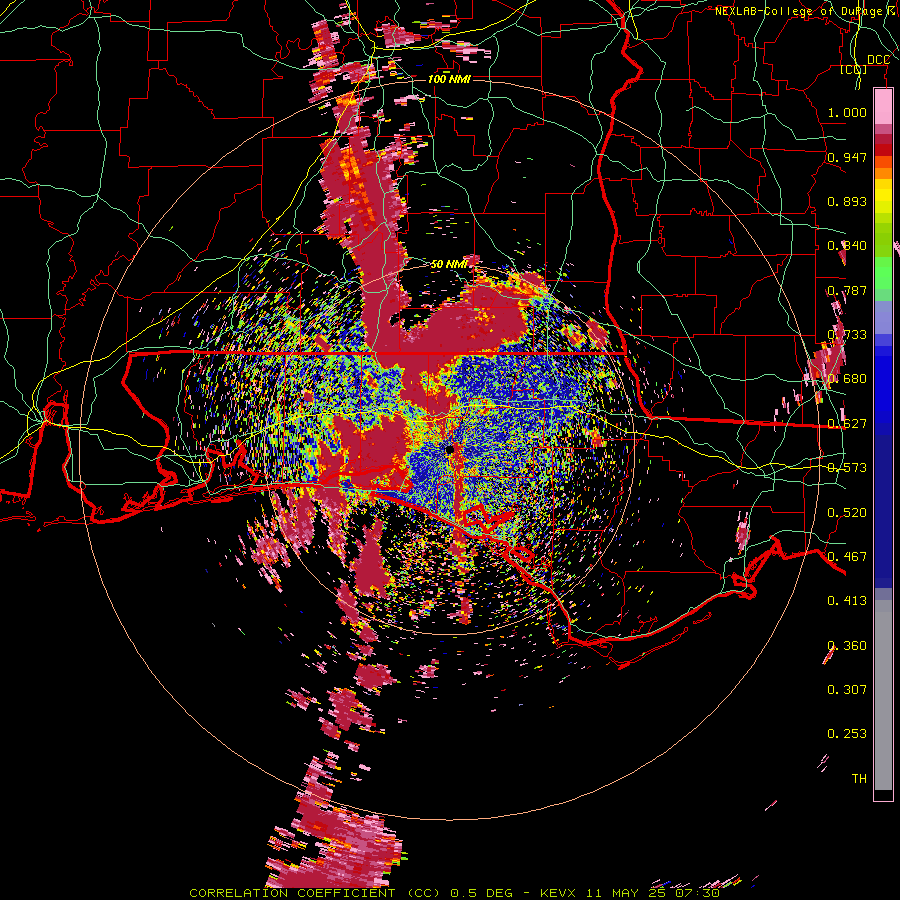Click the 0.947 scale value
The height and width of the screenshot is (900, 900).
(847, 157)
